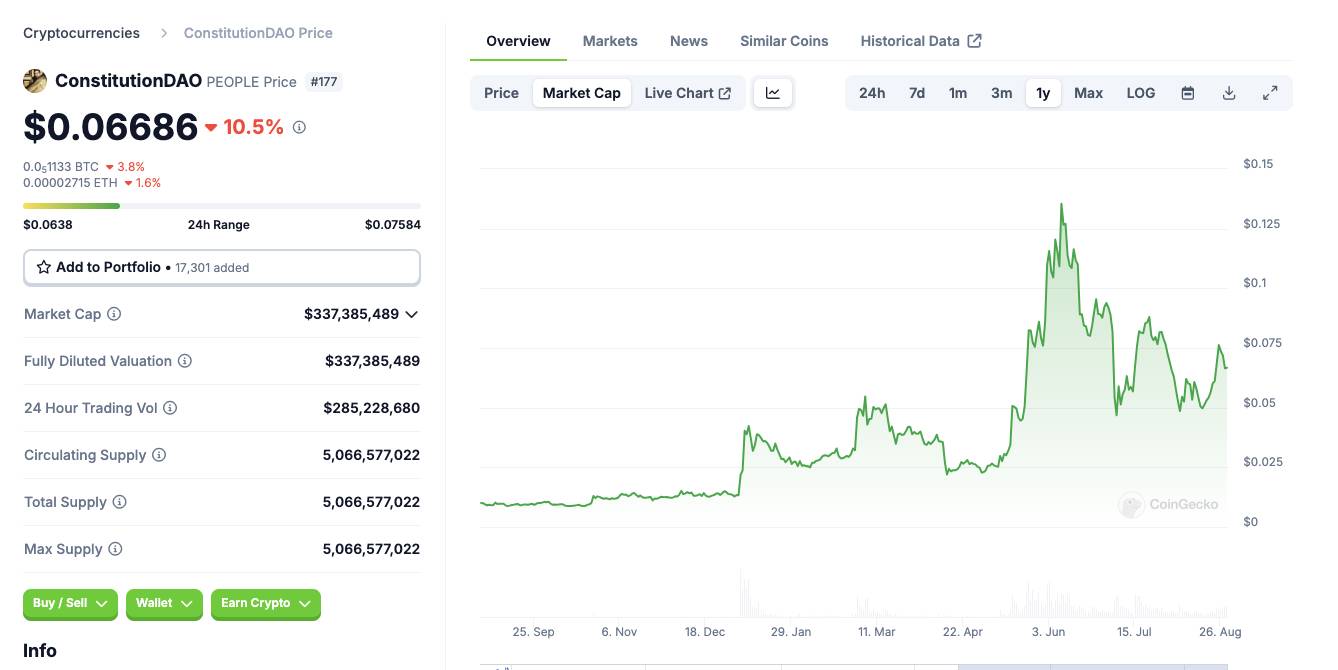
Task: Open the price change info icon
Action: [x=299, y=127]
